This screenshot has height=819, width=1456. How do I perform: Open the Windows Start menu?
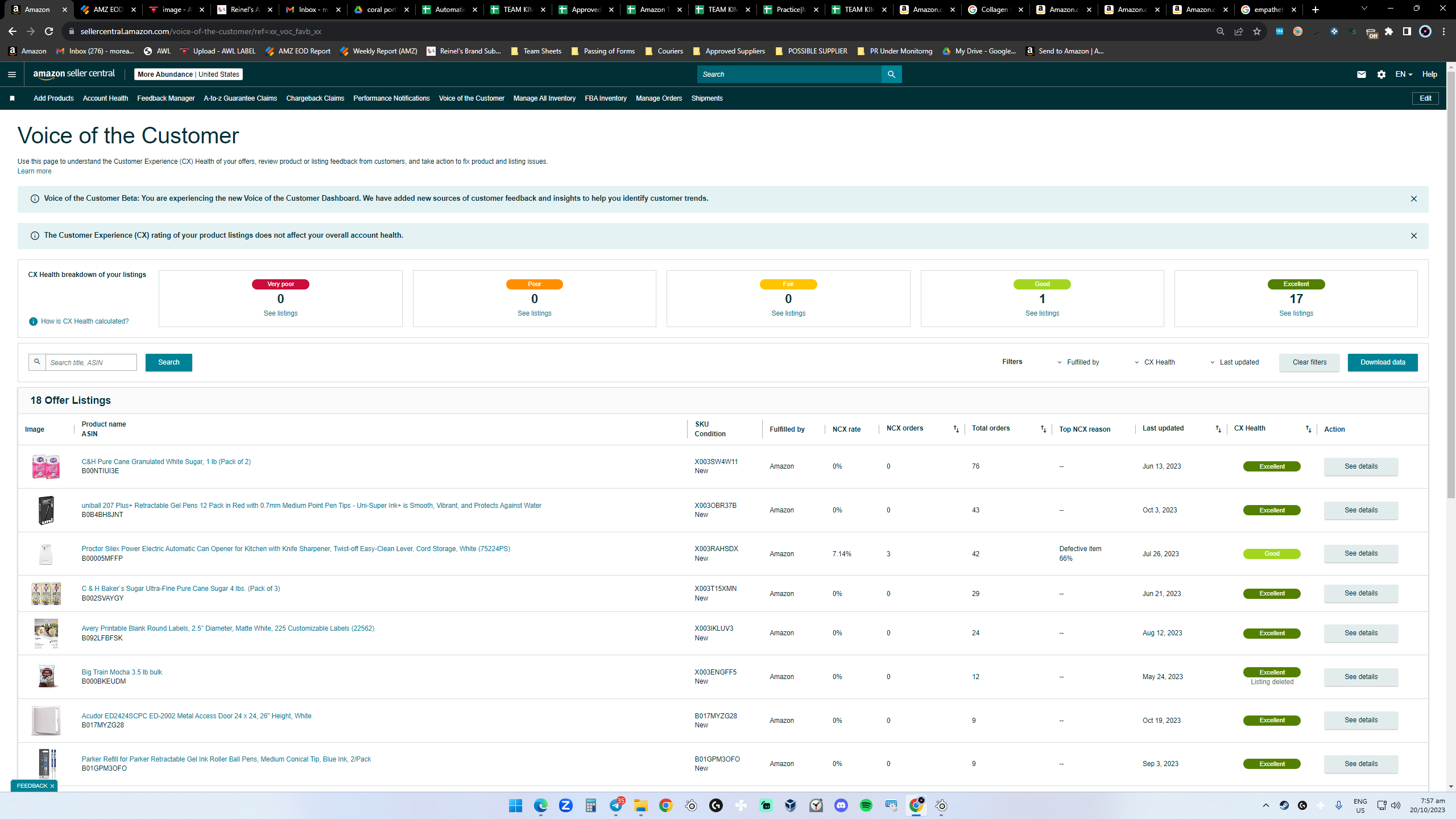click(516, 805)
